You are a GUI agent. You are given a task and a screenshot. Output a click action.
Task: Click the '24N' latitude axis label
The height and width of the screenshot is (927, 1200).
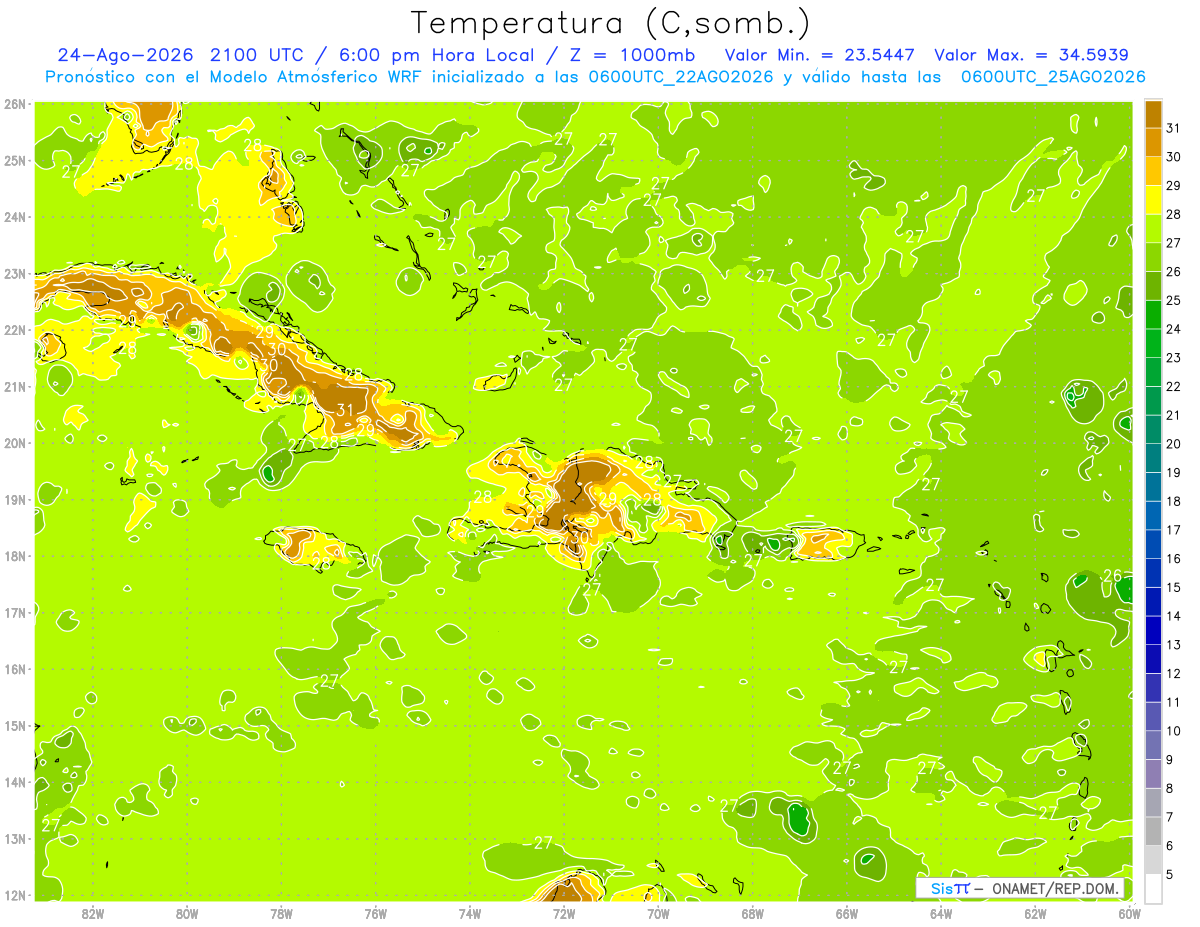pyautogui.click(x=15, y=217)
